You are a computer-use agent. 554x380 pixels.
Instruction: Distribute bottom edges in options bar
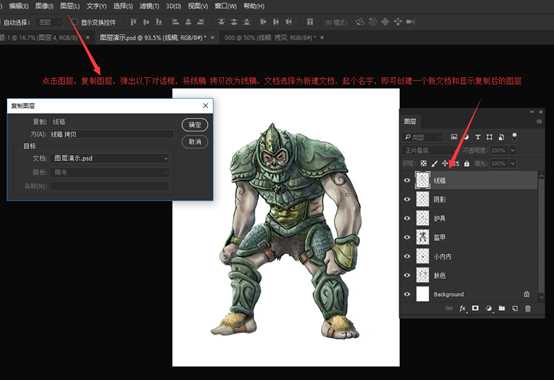click(247, 22)
